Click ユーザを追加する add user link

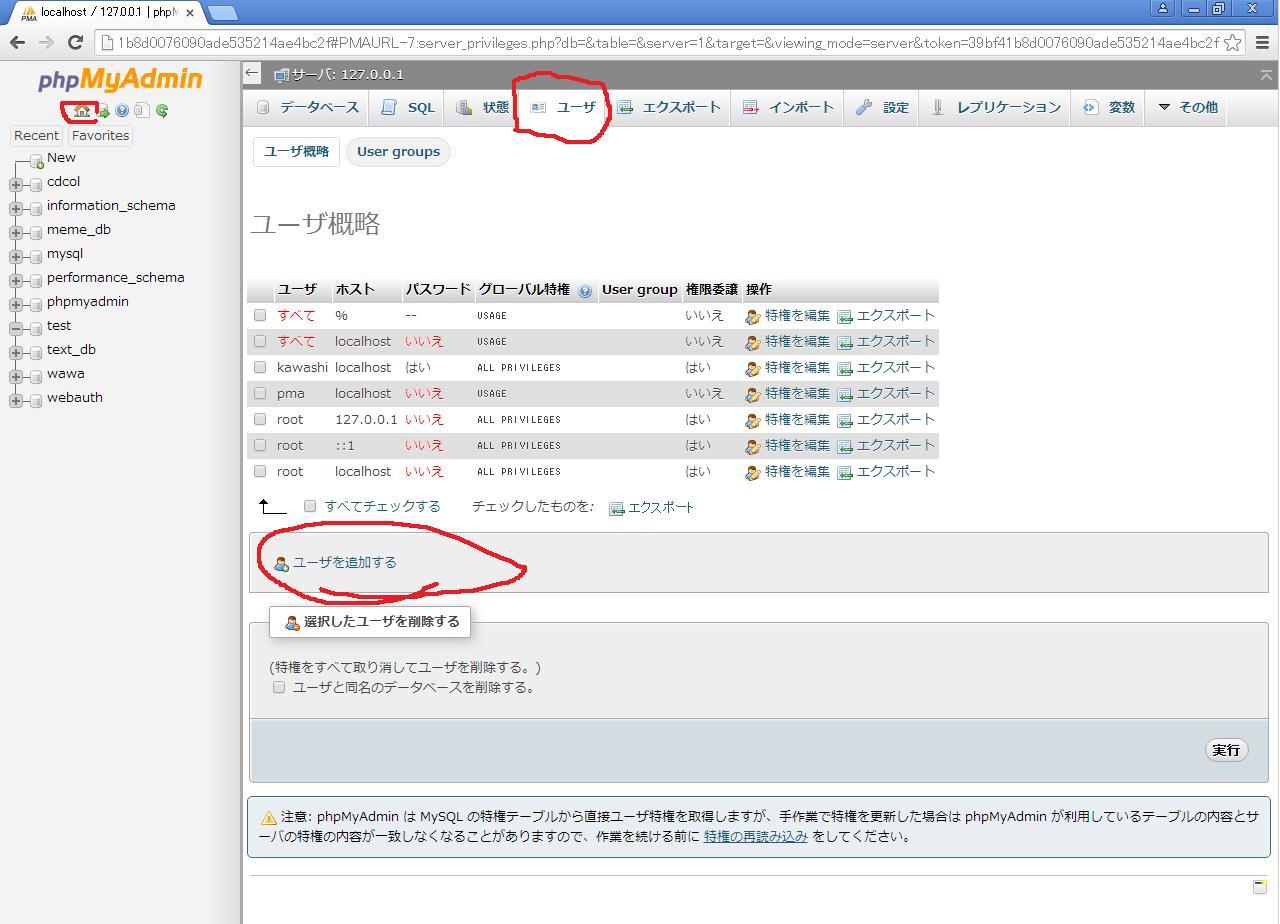coord(345,563)
